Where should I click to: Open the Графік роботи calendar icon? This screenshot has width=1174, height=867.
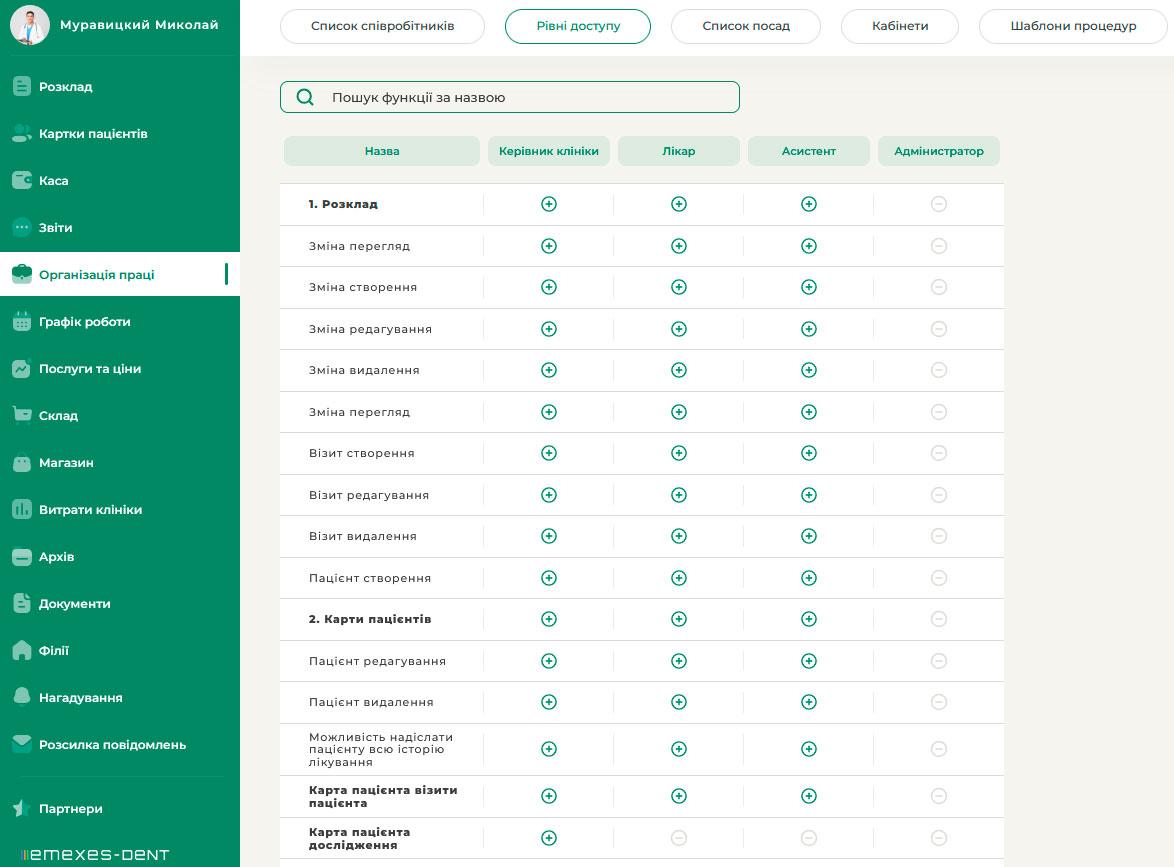22,321
